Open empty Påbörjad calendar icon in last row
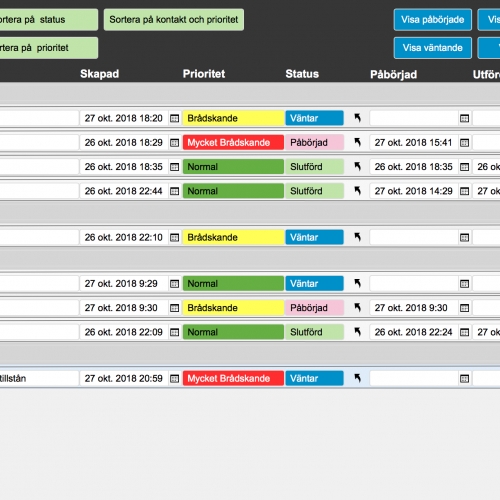Screen dimensions: 500x500 [x=464, y=379]
